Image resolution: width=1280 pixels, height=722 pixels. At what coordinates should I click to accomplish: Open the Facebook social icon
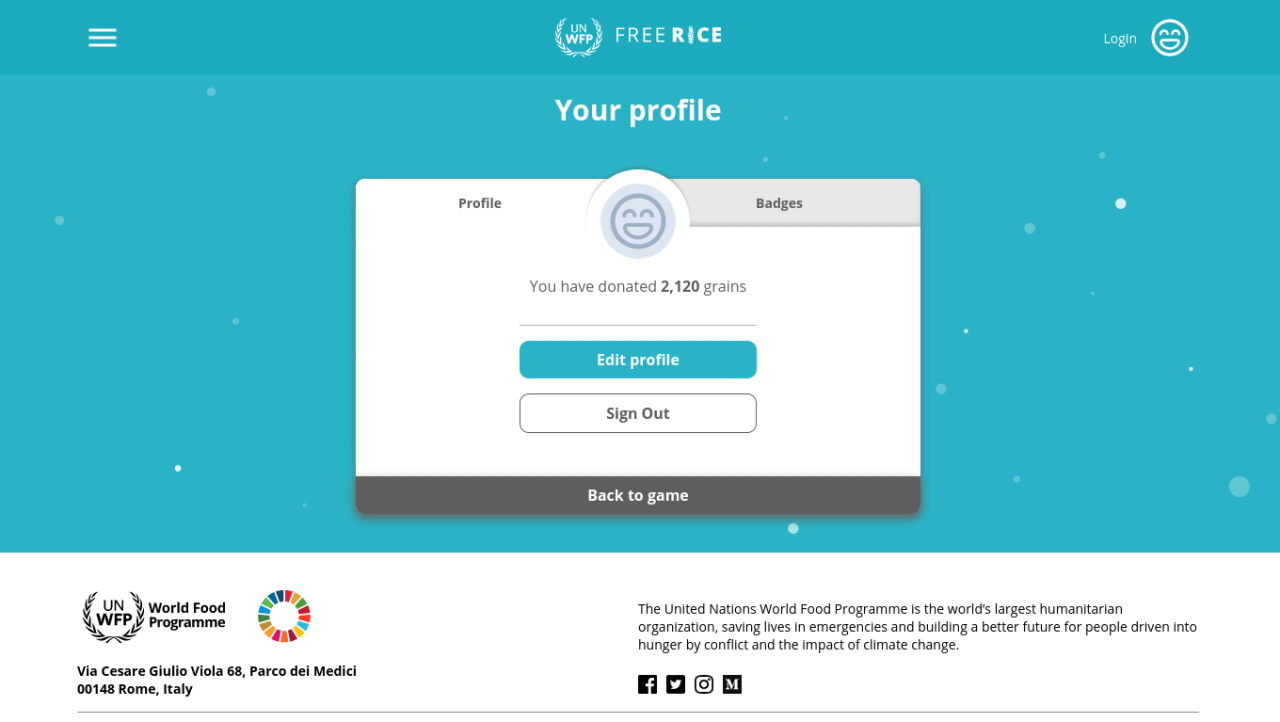[648, 684]
